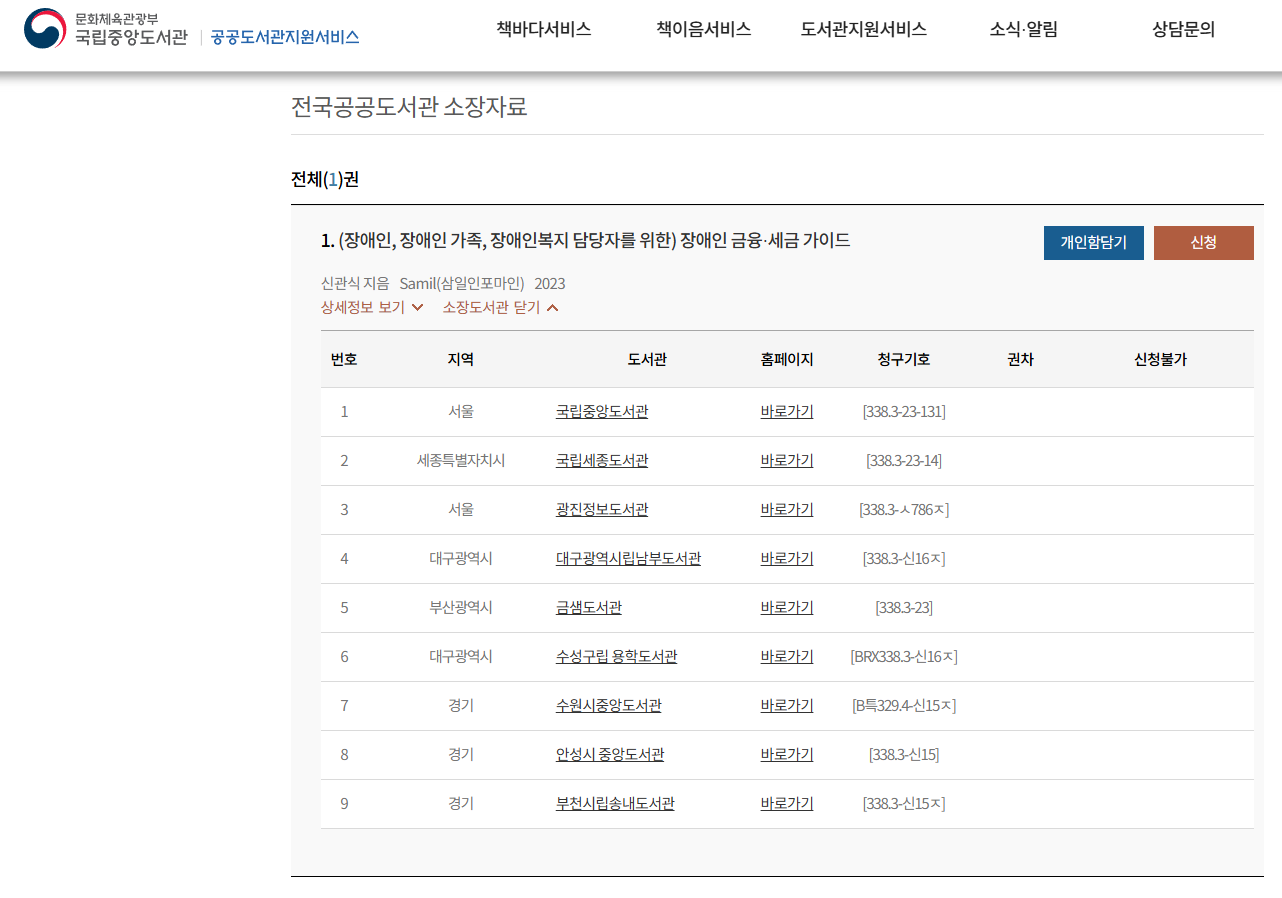
Task: Click the 국립중앙도서관 logo emblem
Action: point(45,29)
